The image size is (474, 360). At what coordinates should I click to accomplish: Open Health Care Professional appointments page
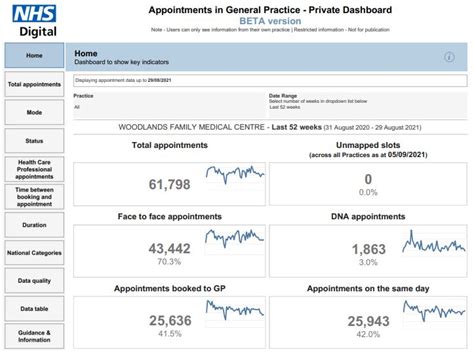pos(34,169)
